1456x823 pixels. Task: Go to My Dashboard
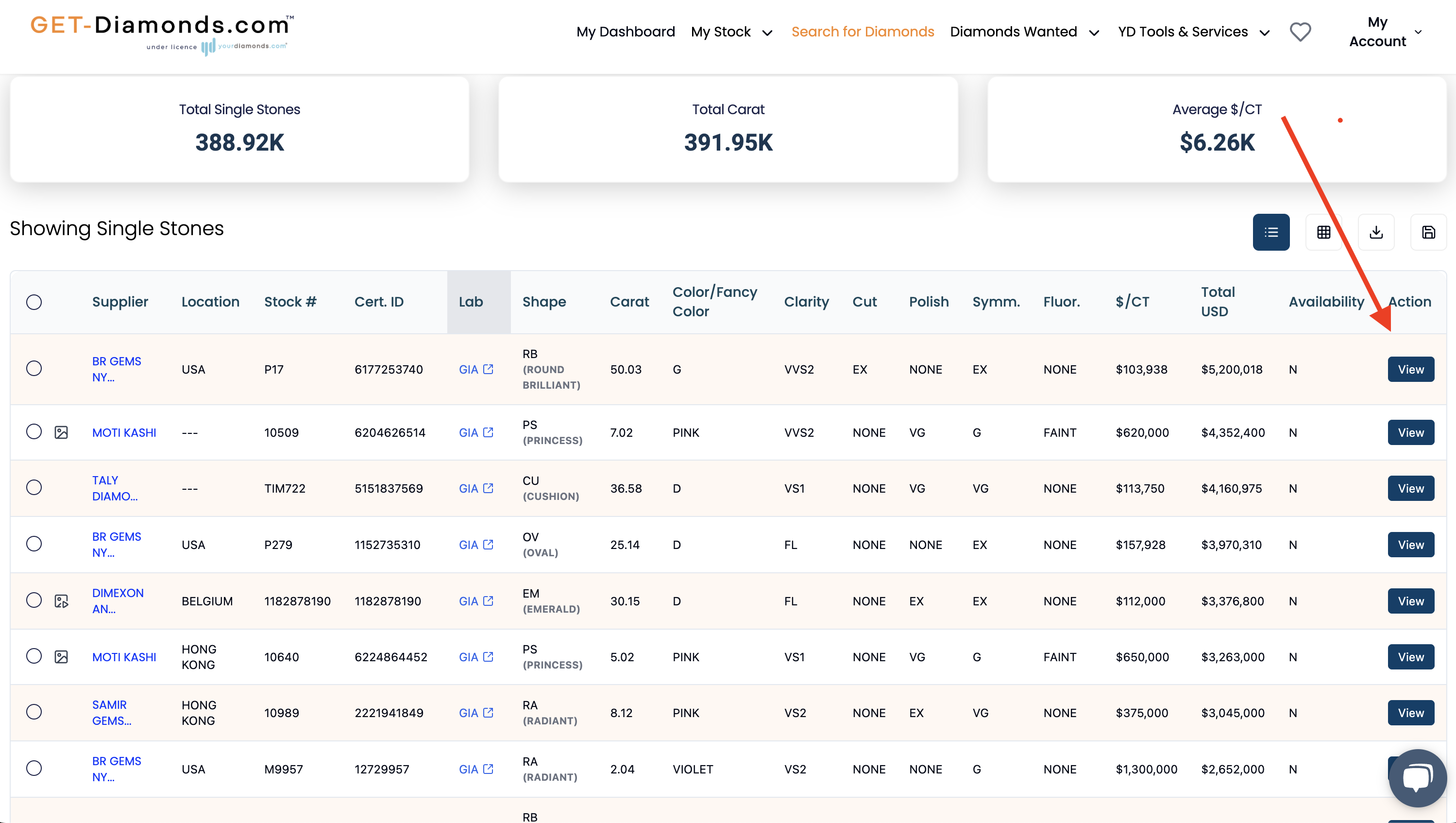click(625, 32)
